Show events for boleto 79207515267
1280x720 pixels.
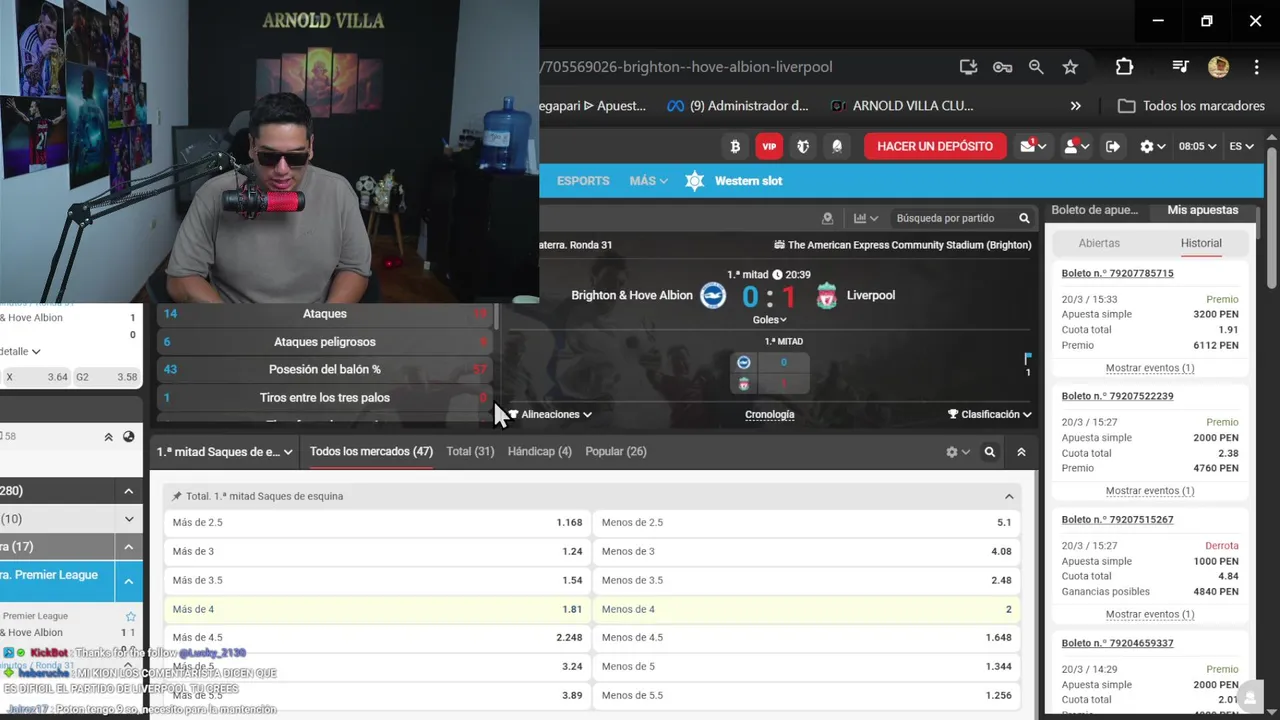click(1150, 614)
